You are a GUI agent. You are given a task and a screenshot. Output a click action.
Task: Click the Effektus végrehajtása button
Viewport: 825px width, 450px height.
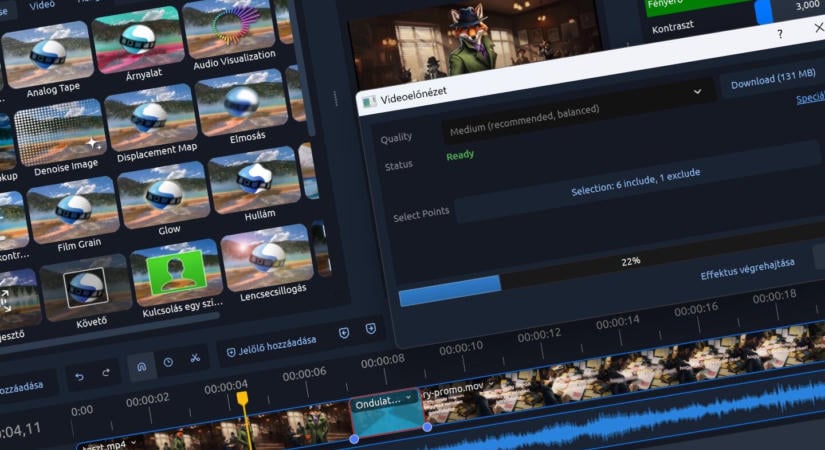747,269
